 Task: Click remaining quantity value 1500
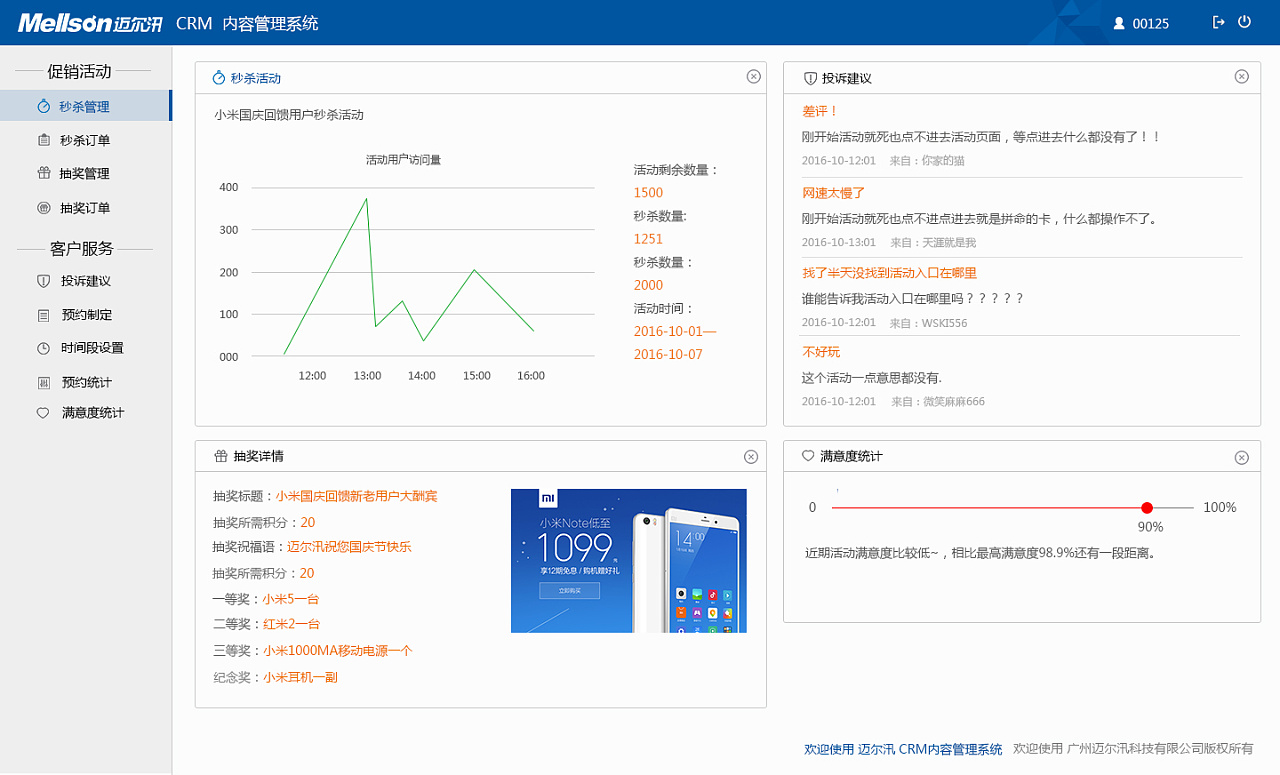tap(648, 193)
